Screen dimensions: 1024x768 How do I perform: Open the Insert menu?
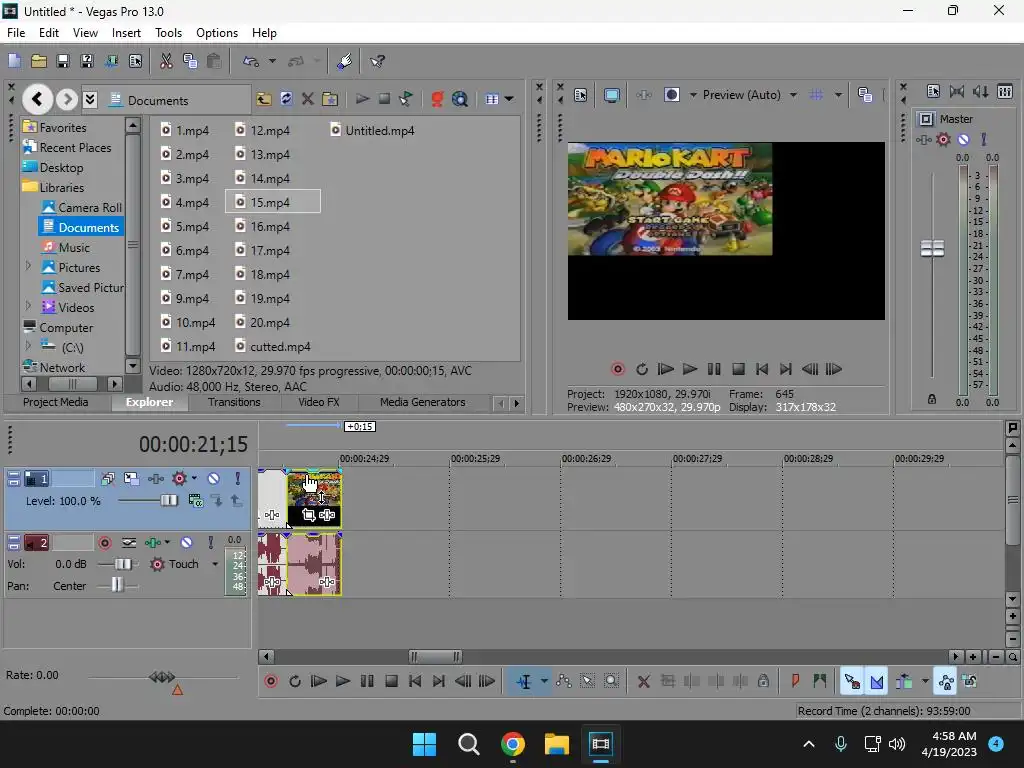pos(126,33)
